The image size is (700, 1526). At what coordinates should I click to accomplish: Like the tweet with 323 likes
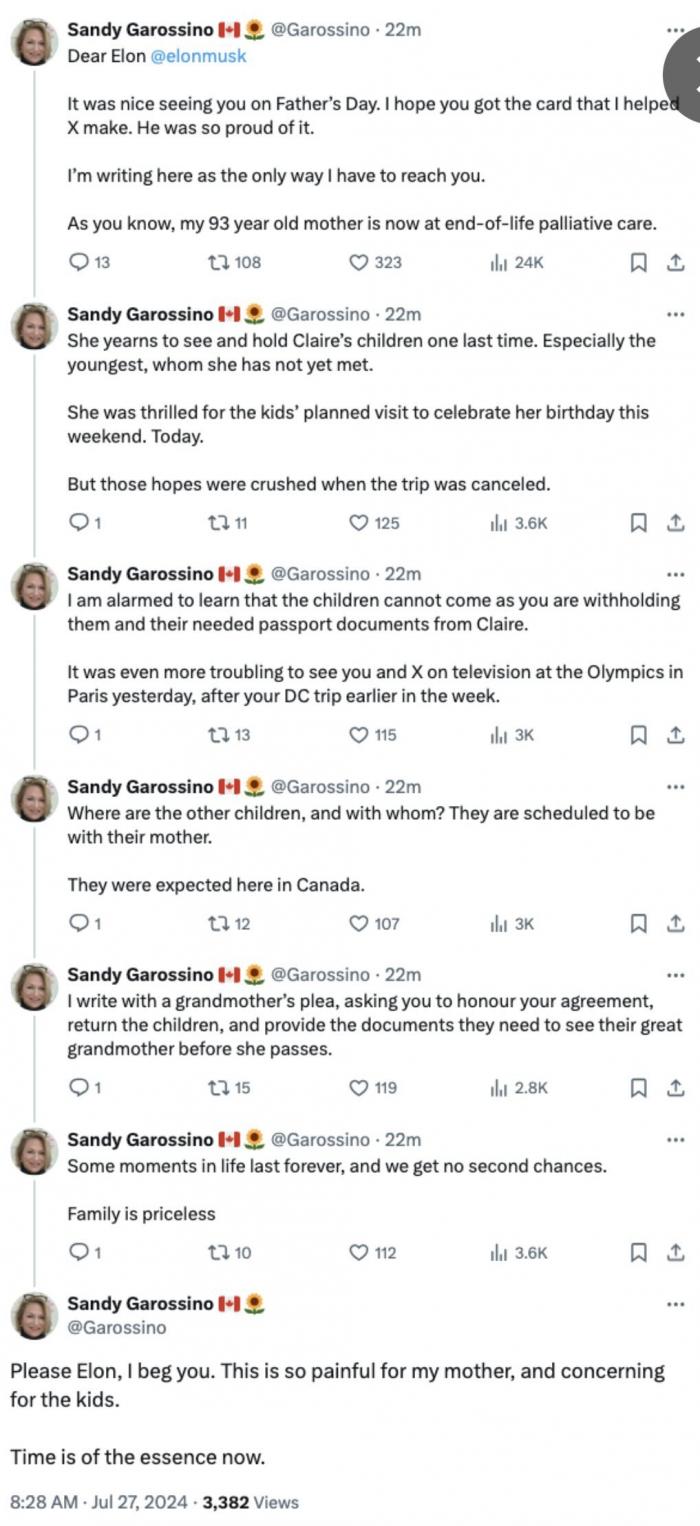[375, 262]
